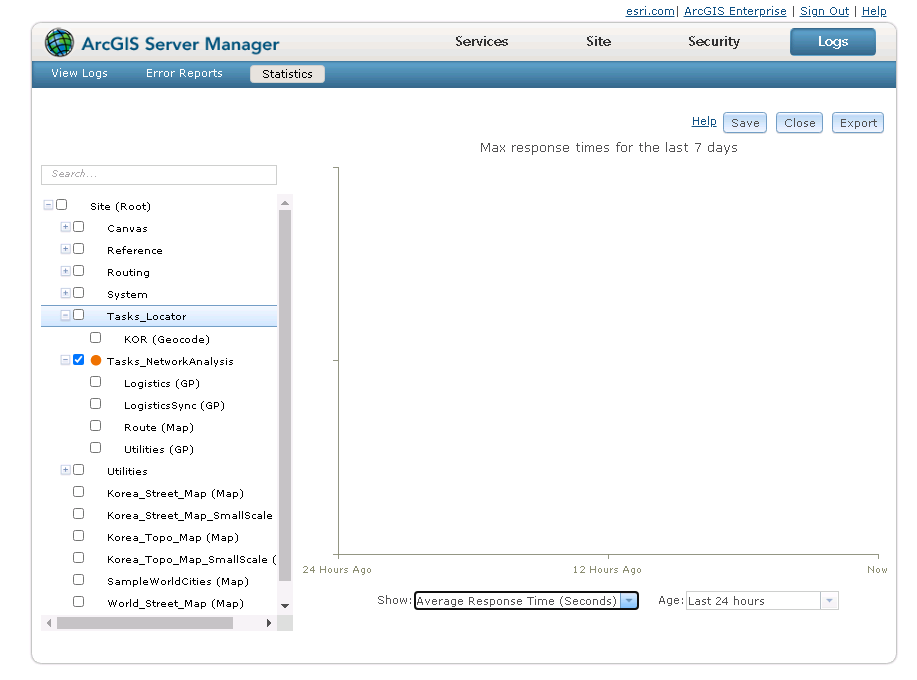This screenshot has height=680, width=917.
Task: Collapse the Tasks_Locator folder
Action: coord(66,316)
